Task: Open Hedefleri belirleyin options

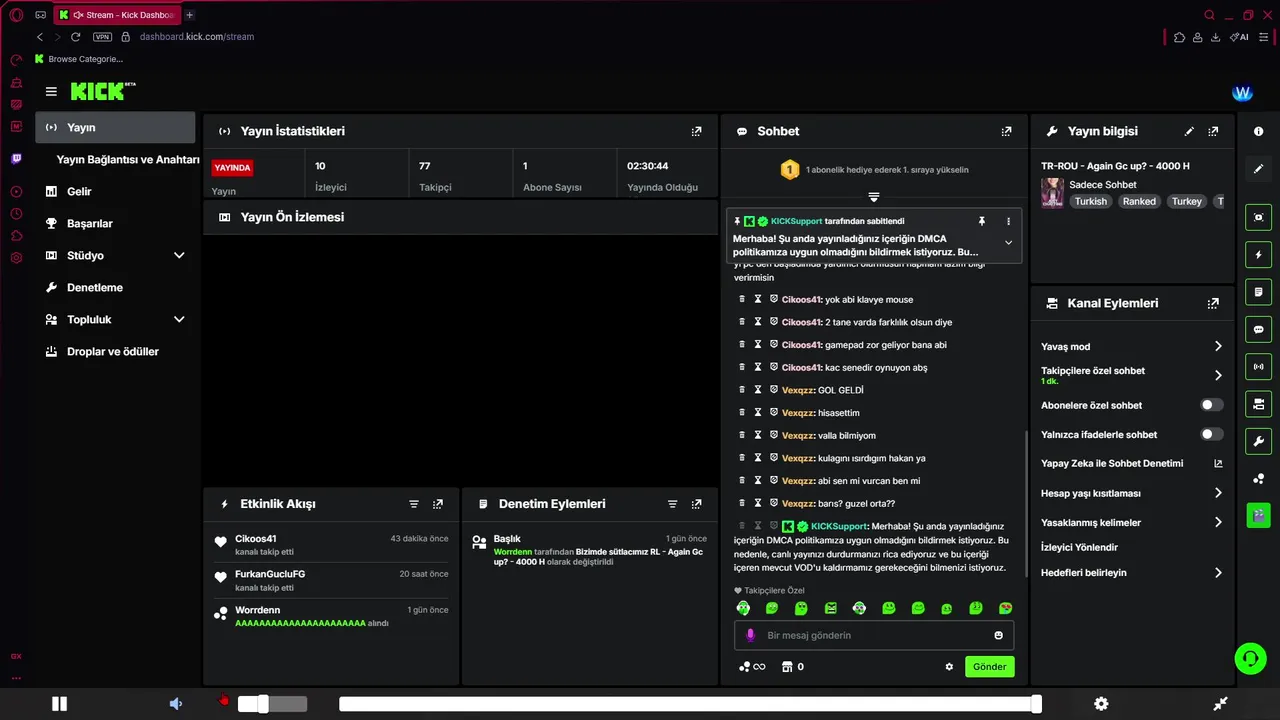Action: click(x=1132, y=573)
